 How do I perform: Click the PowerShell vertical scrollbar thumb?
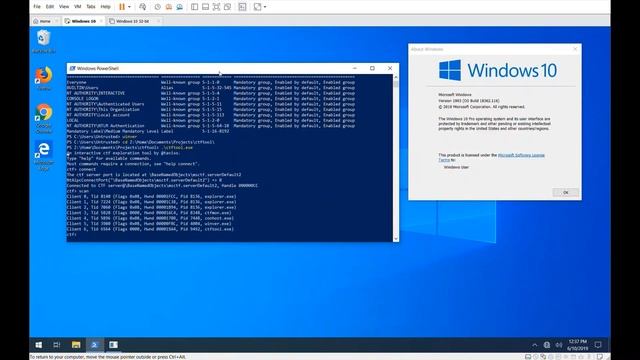coord(396,84)
